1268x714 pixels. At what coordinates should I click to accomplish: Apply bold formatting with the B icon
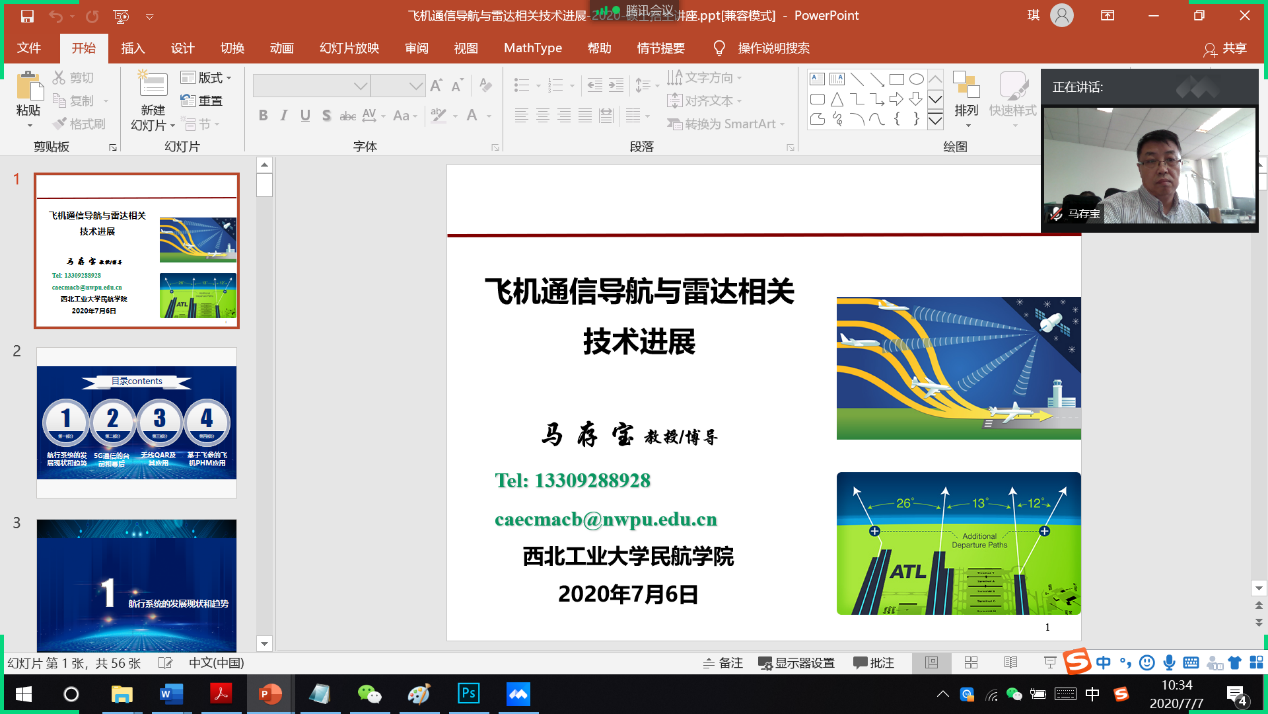point(262,116)
